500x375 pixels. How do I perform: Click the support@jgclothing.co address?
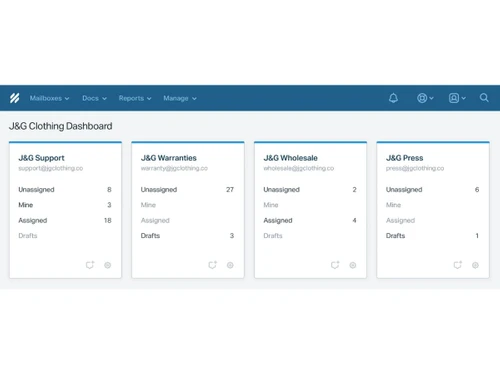51,168
